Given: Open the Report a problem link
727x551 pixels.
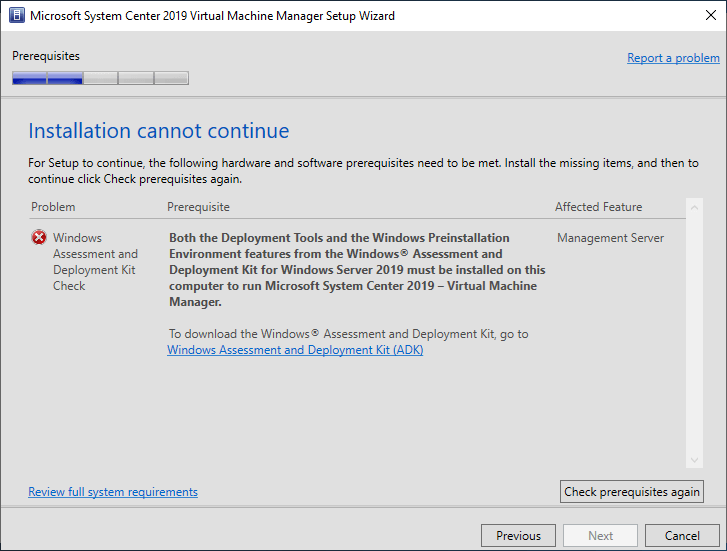Looking at the screenshot, I should 673,58.
